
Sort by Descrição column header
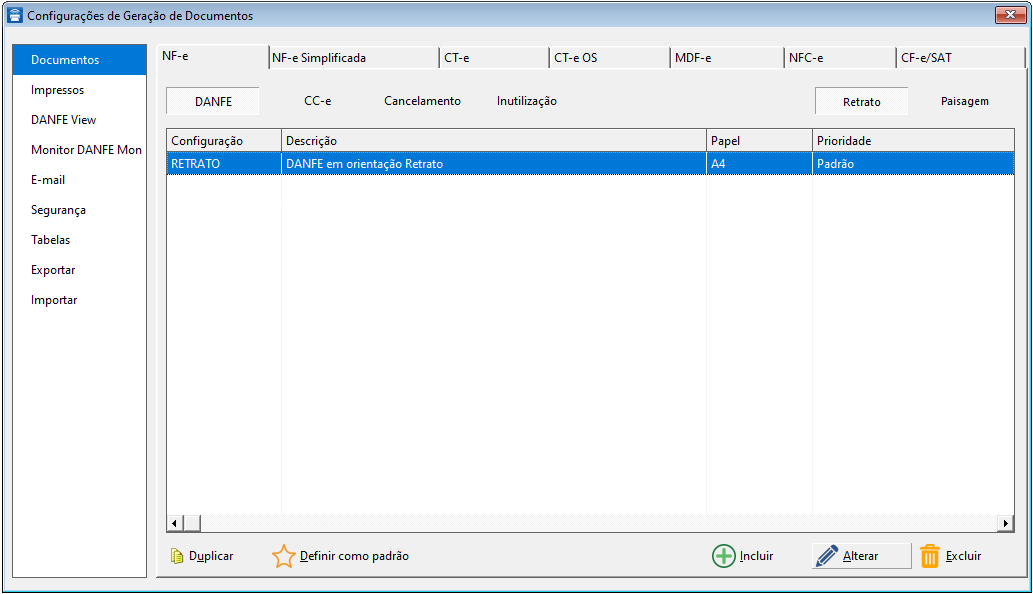(x=493, y=141)
